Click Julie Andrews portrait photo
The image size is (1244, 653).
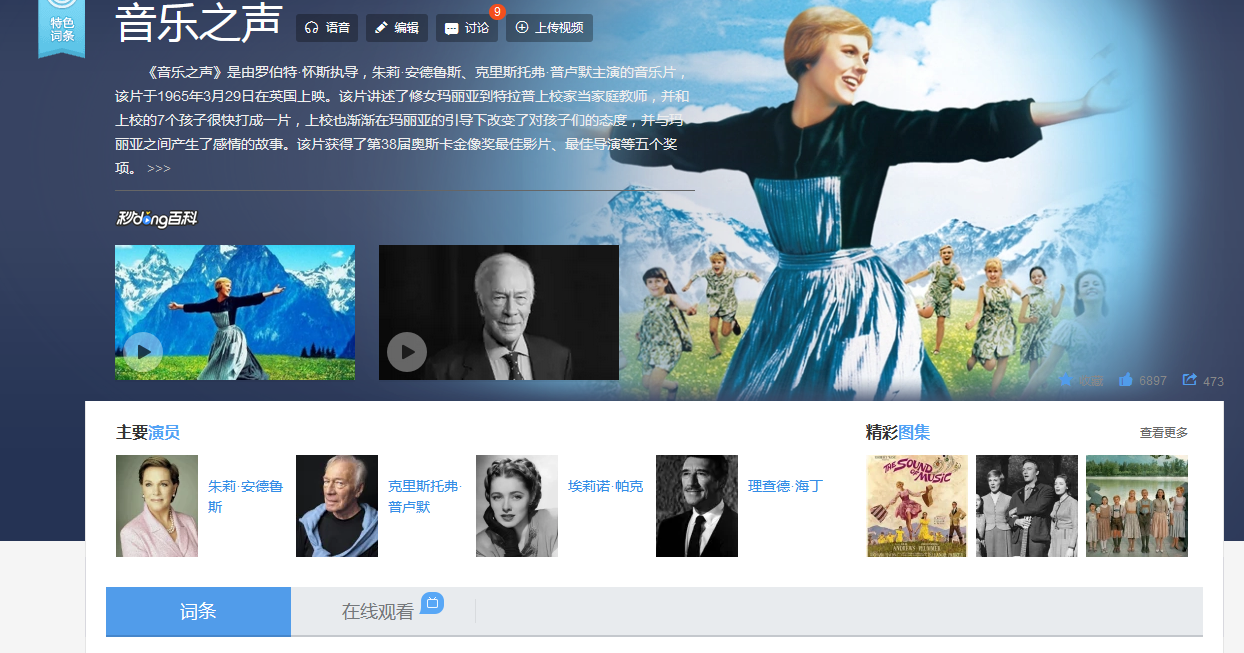(x=157, y=506)
